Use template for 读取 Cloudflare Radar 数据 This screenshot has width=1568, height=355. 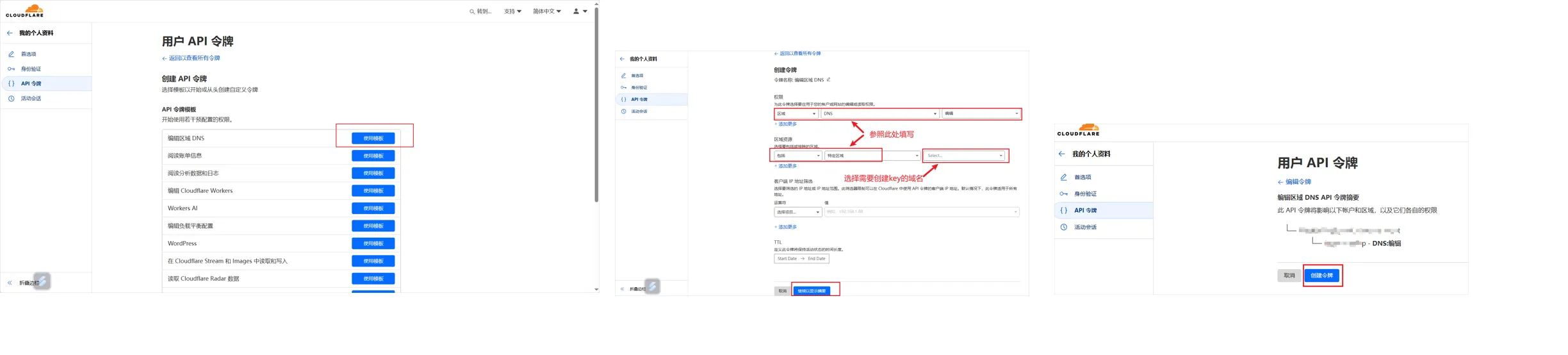coord(373,279)
